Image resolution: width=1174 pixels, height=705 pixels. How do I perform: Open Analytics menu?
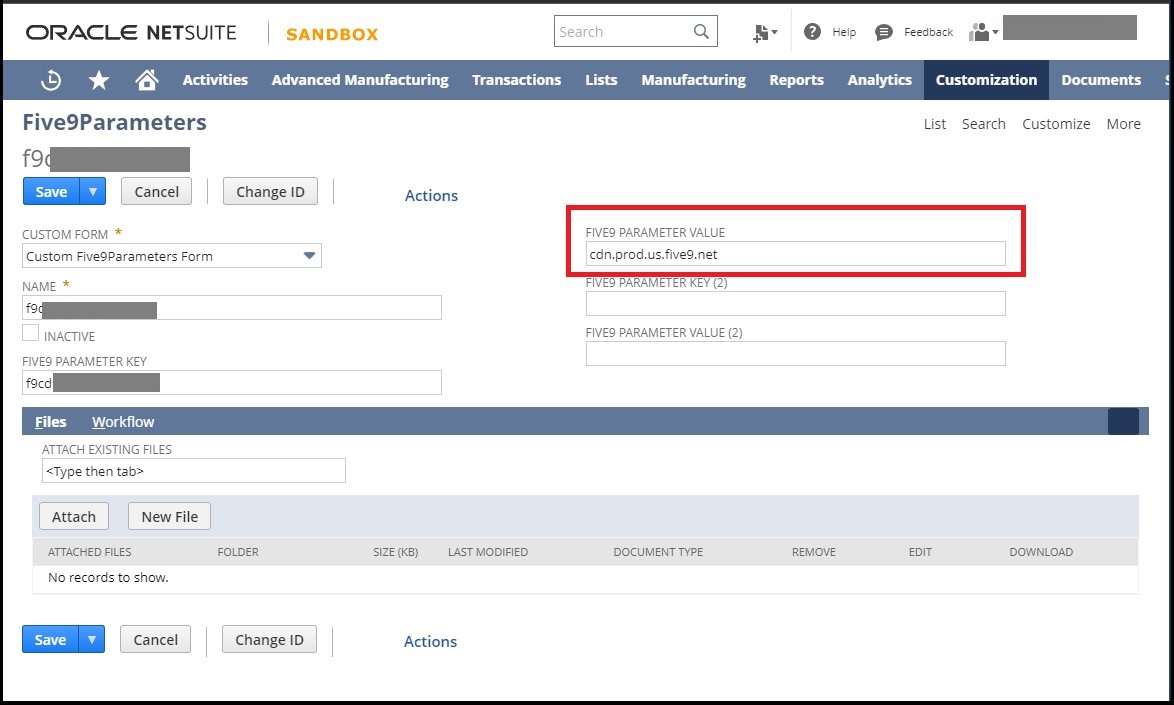(880, 80)
